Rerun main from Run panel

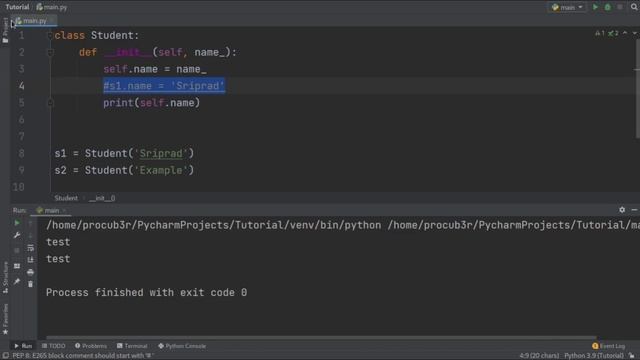pyautogui.click(x=17, y=223)
